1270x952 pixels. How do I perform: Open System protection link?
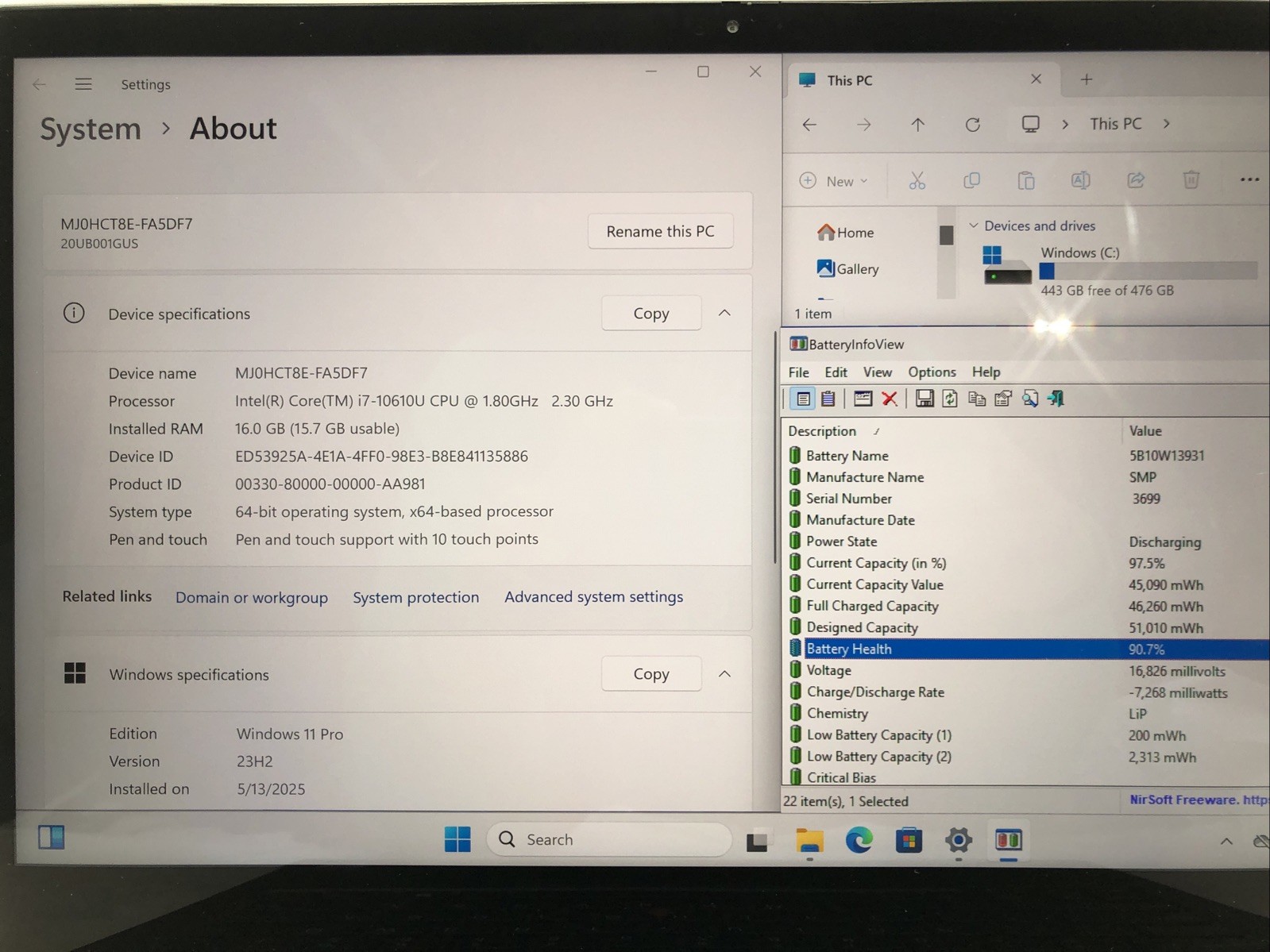point(416,597)
